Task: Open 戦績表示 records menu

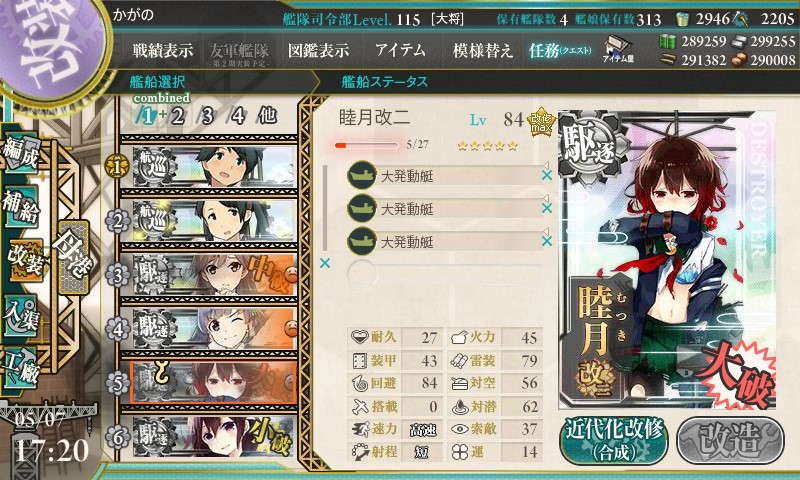Action: 163,50
